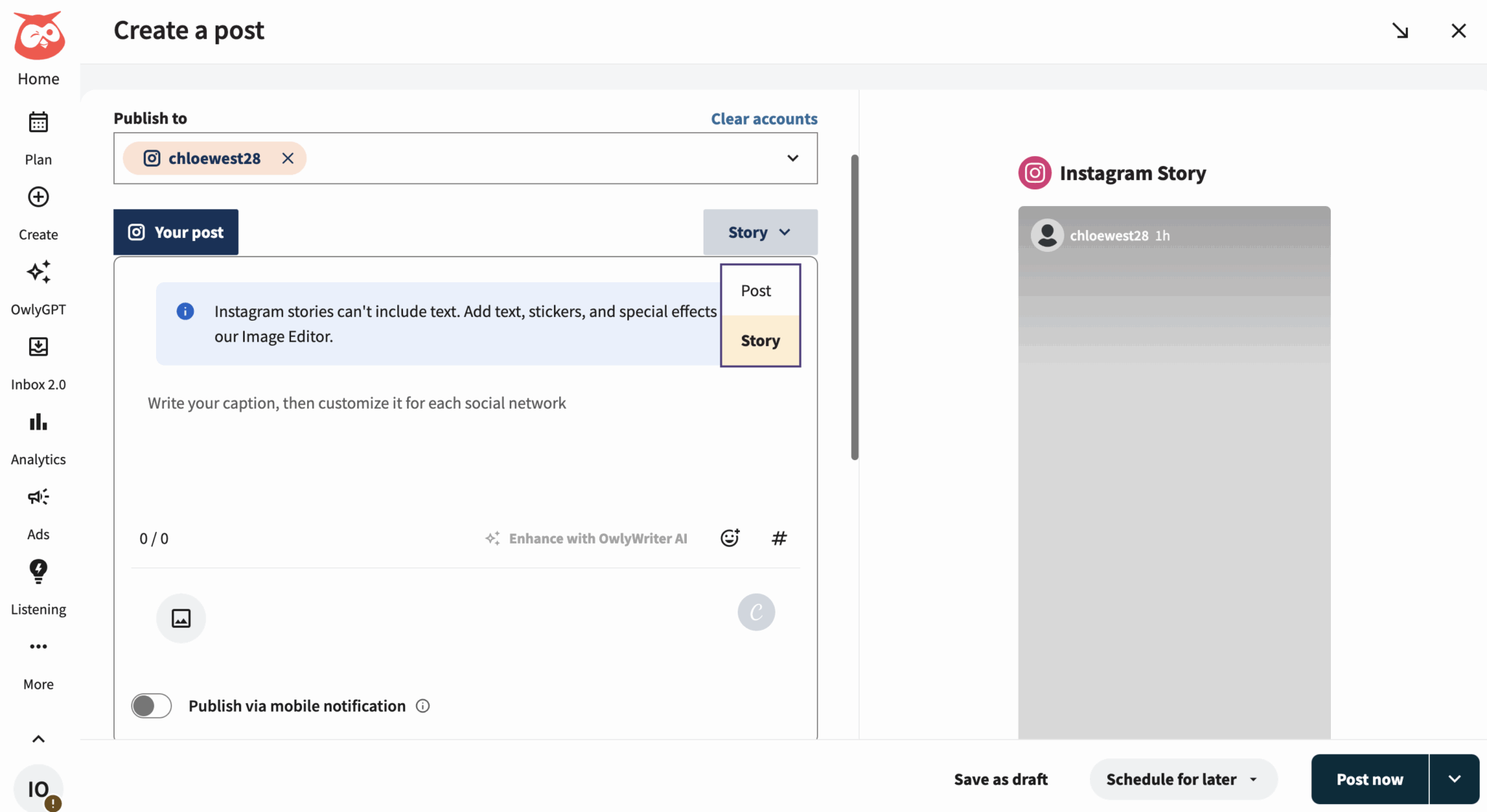Open the Analytics panel
This screenshot has width=1487, height=812.
point(38,422)
